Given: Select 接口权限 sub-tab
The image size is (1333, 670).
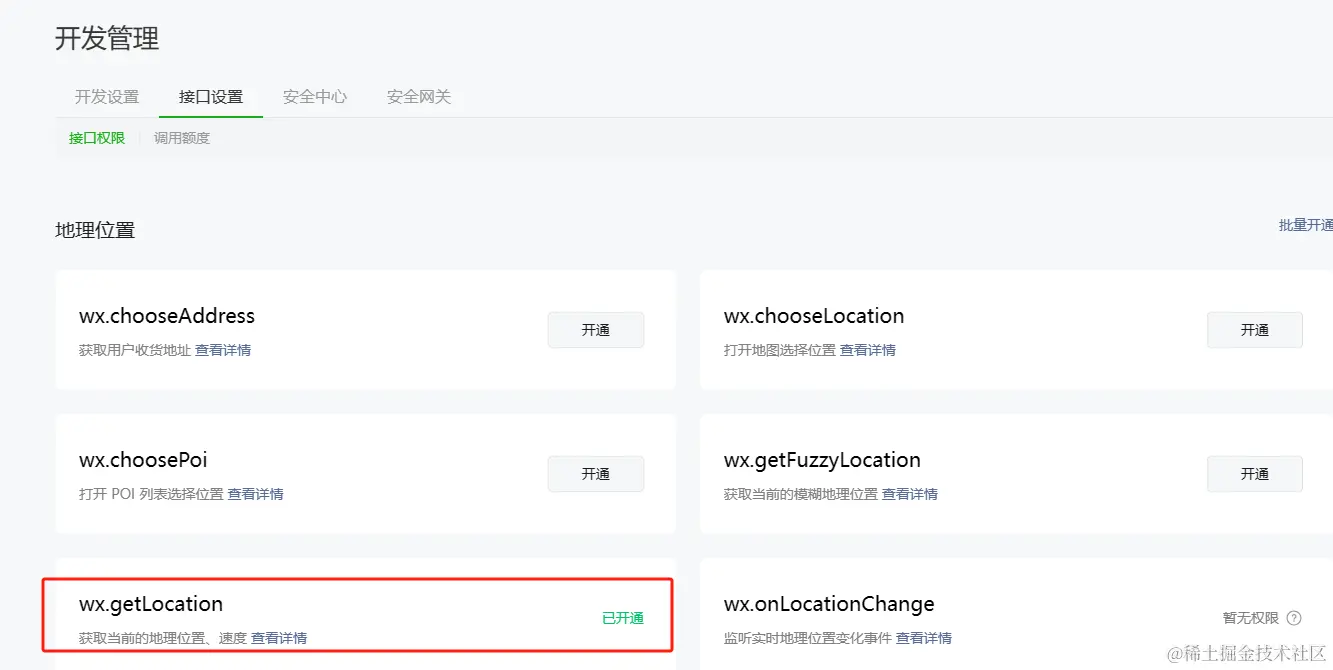Looking at the screenshot, I should (97, 138).
